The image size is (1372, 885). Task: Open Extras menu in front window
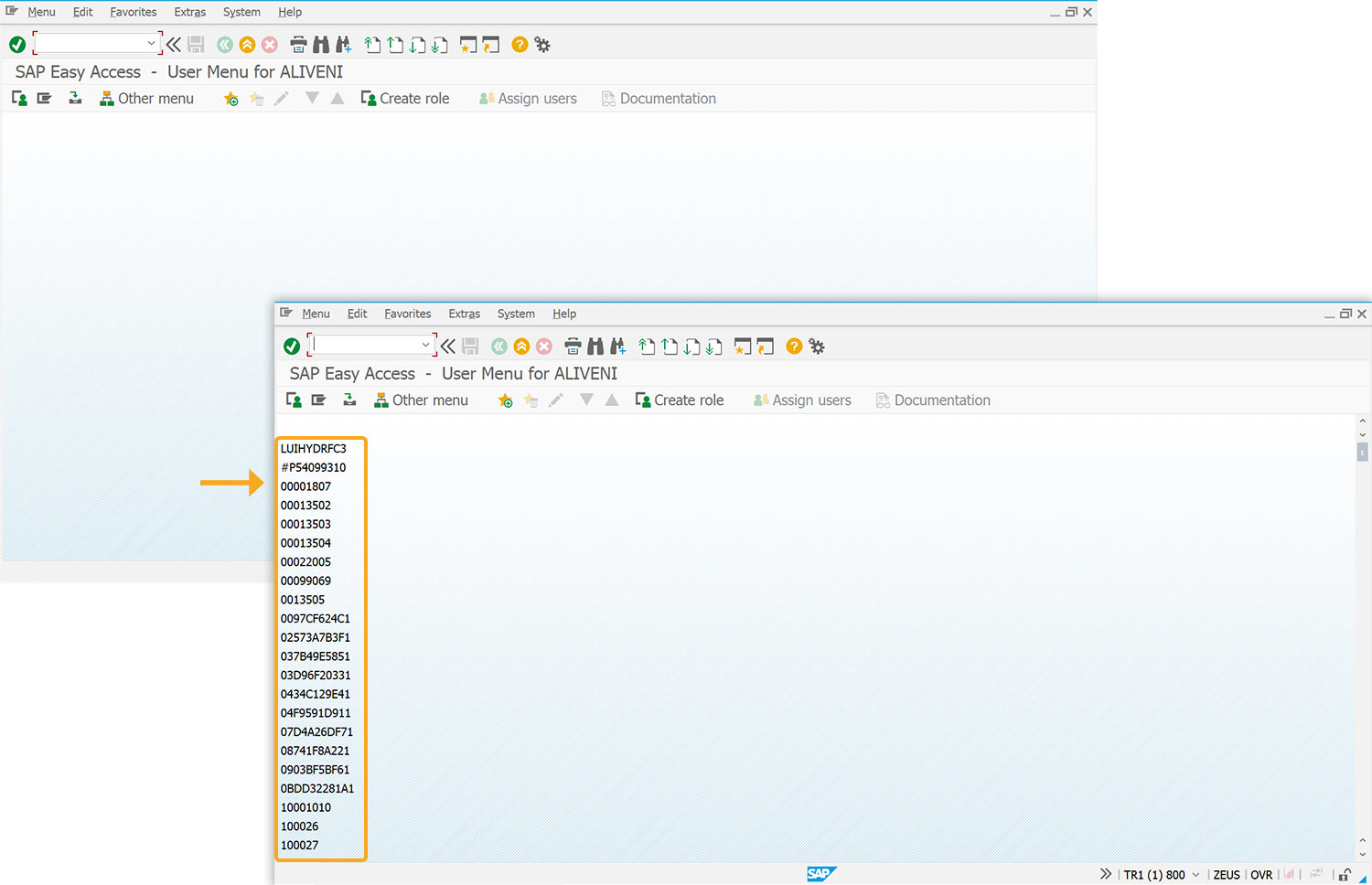(465, 314)
